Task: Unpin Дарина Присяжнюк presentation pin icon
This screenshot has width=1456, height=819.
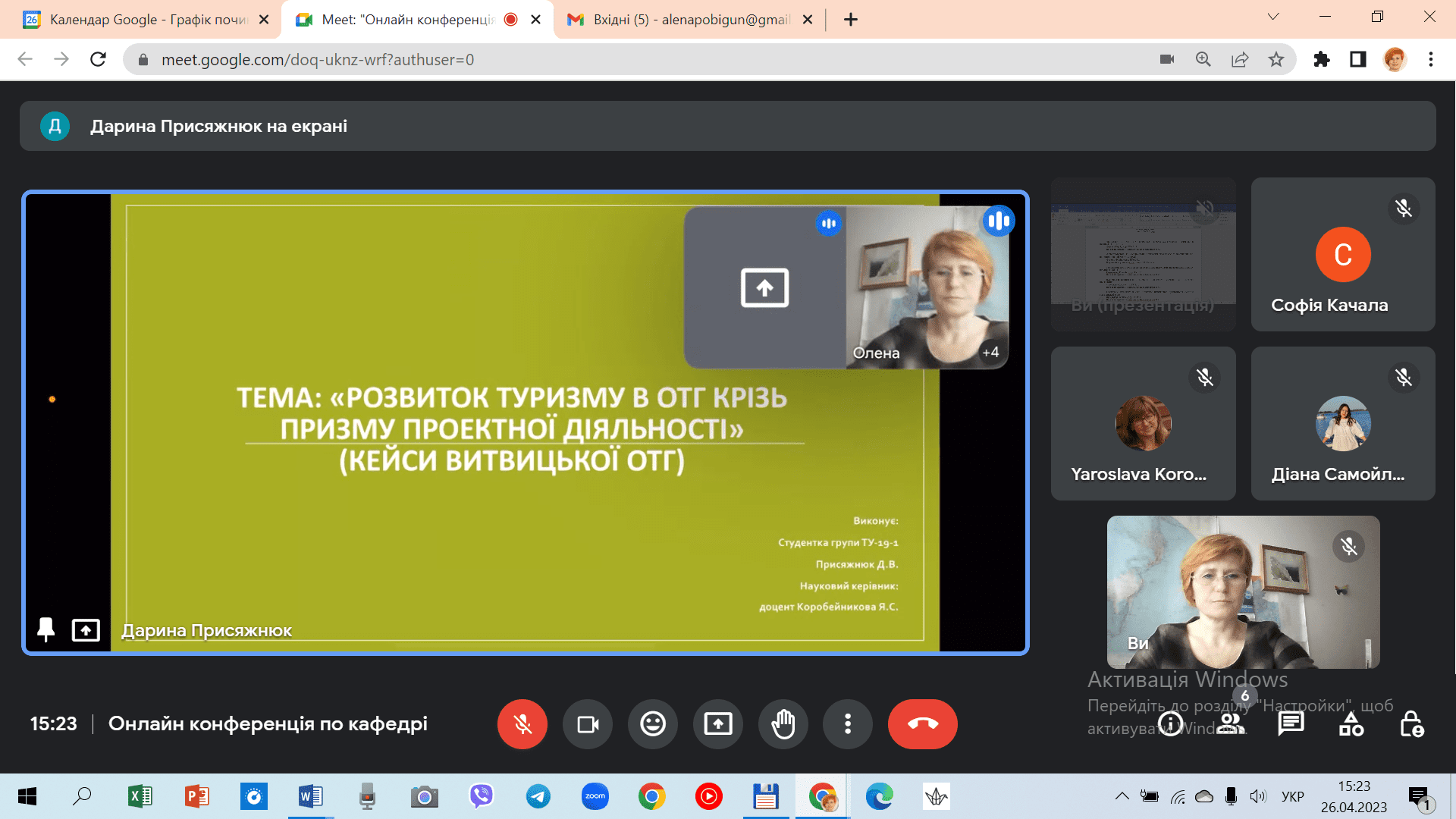Action: coord(45,629)
